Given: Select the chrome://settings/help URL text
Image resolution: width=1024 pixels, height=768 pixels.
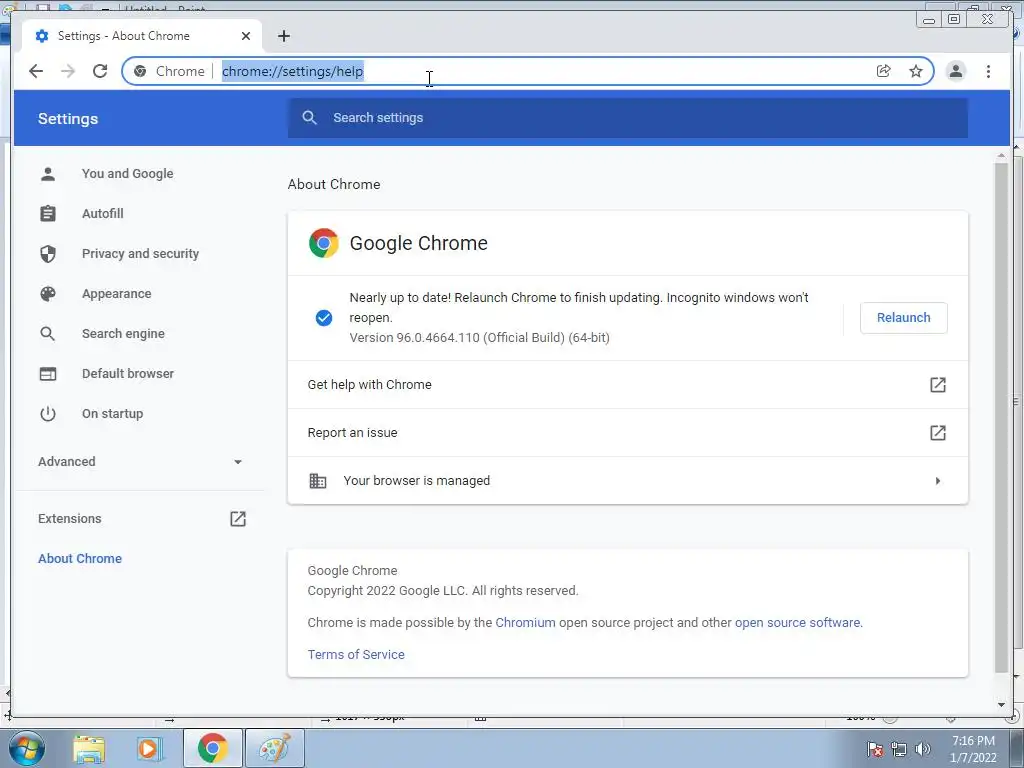Looking at the screenshot, I should (x=292, y=71).
